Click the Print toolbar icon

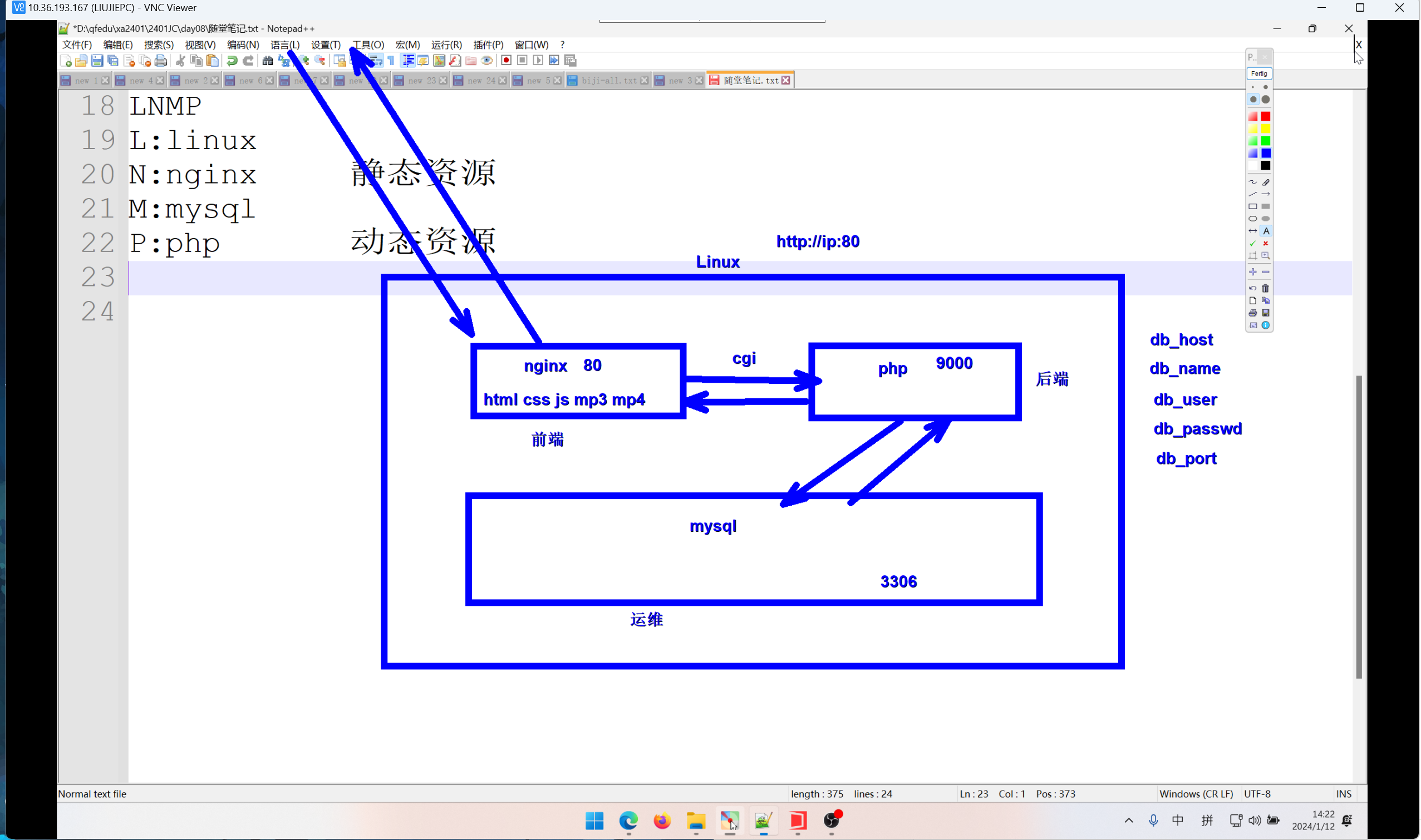[161, 61]
